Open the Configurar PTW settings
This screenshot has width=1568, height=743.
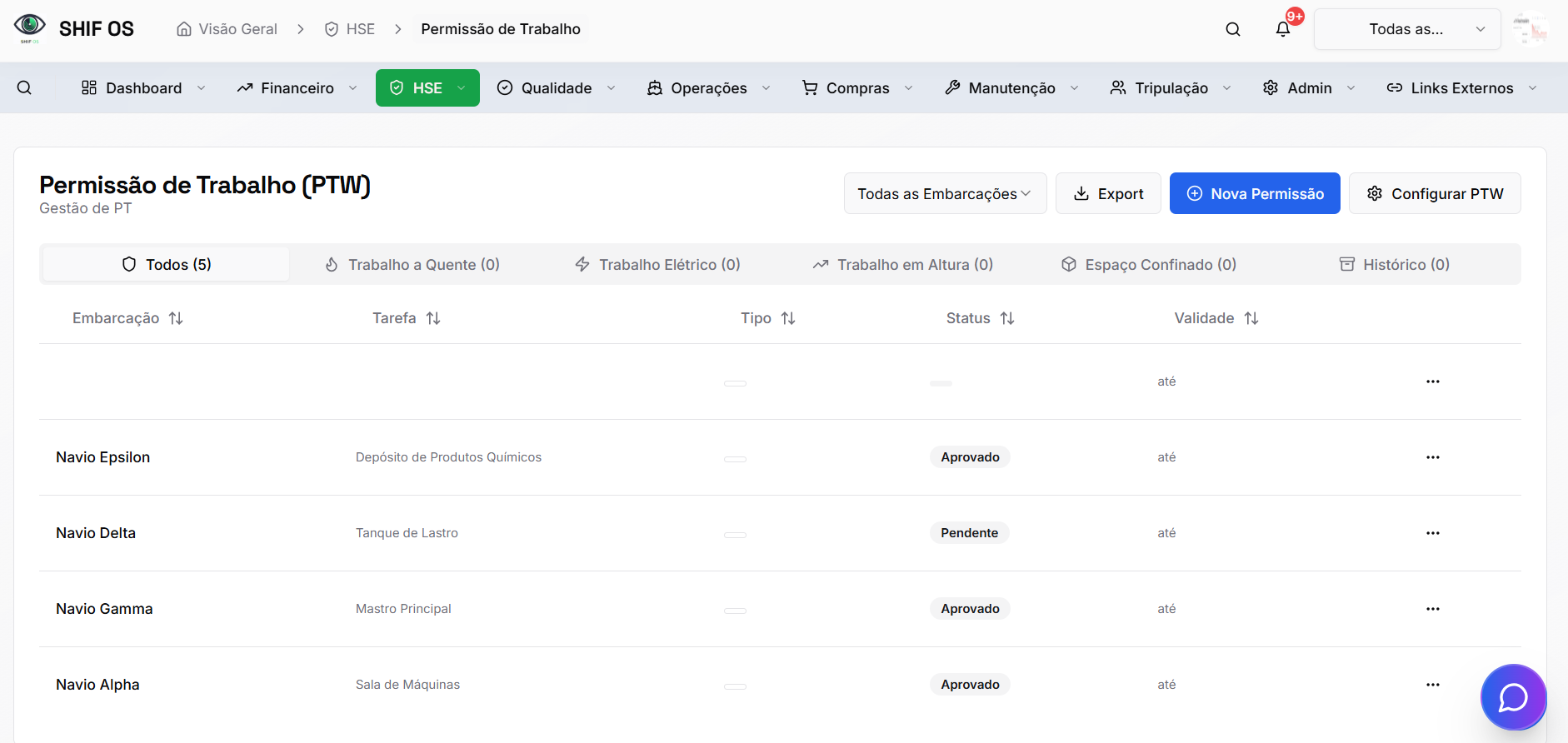[x=1434, y=193]
